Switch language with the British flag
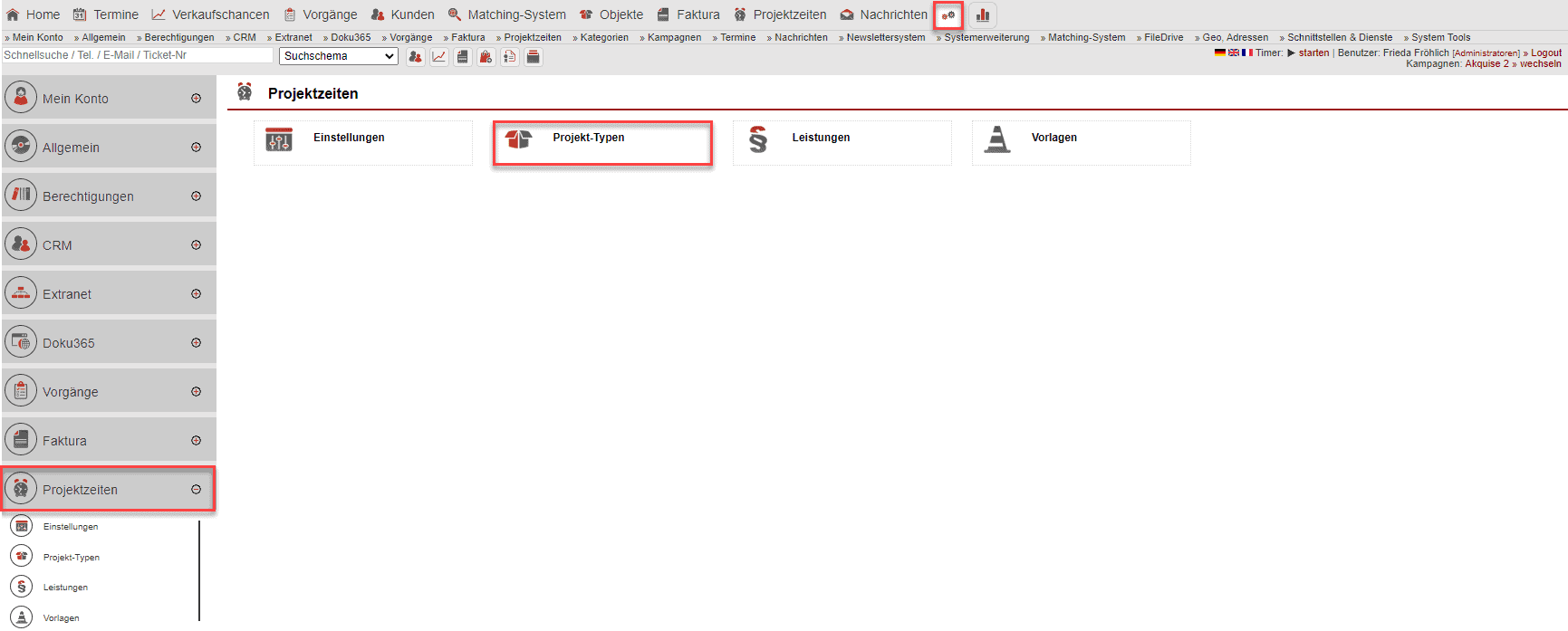The width and height of the screenshot is (1568, 631). point(1233,53)
